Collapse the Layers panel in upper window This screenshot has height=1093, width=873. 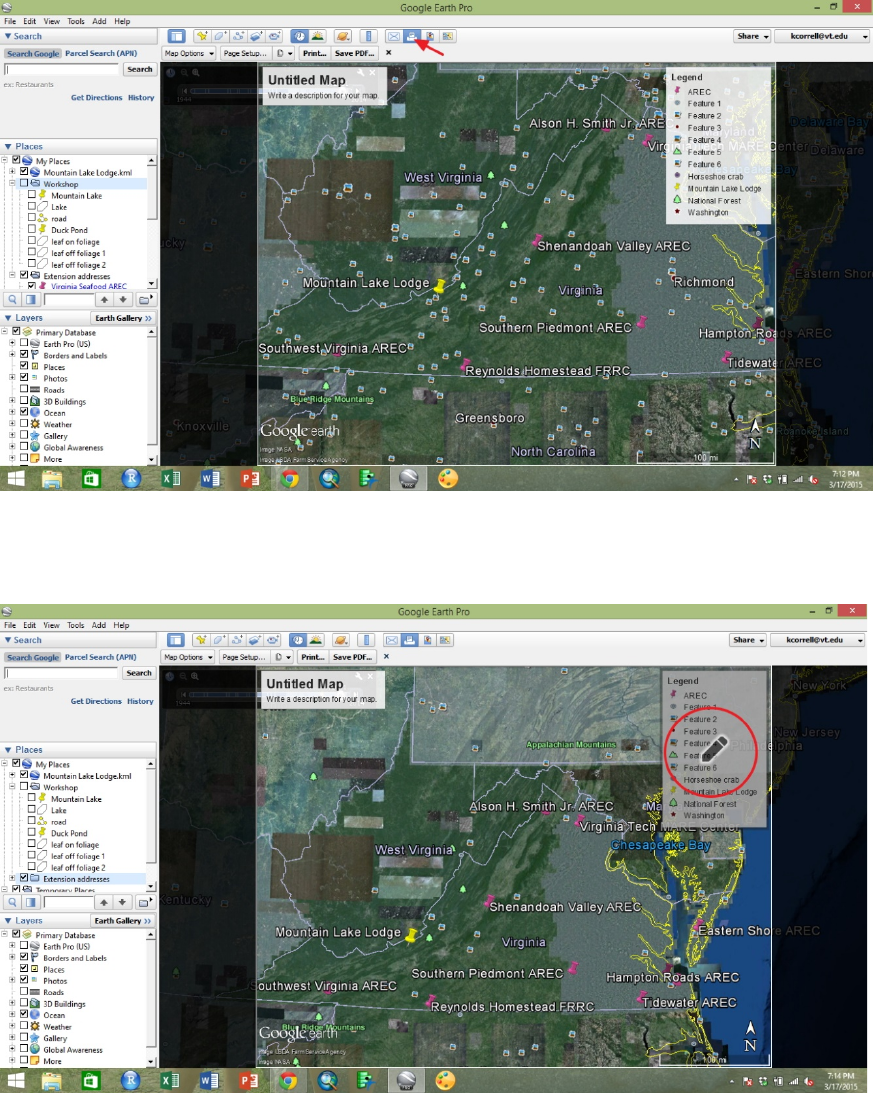[8, 318]
